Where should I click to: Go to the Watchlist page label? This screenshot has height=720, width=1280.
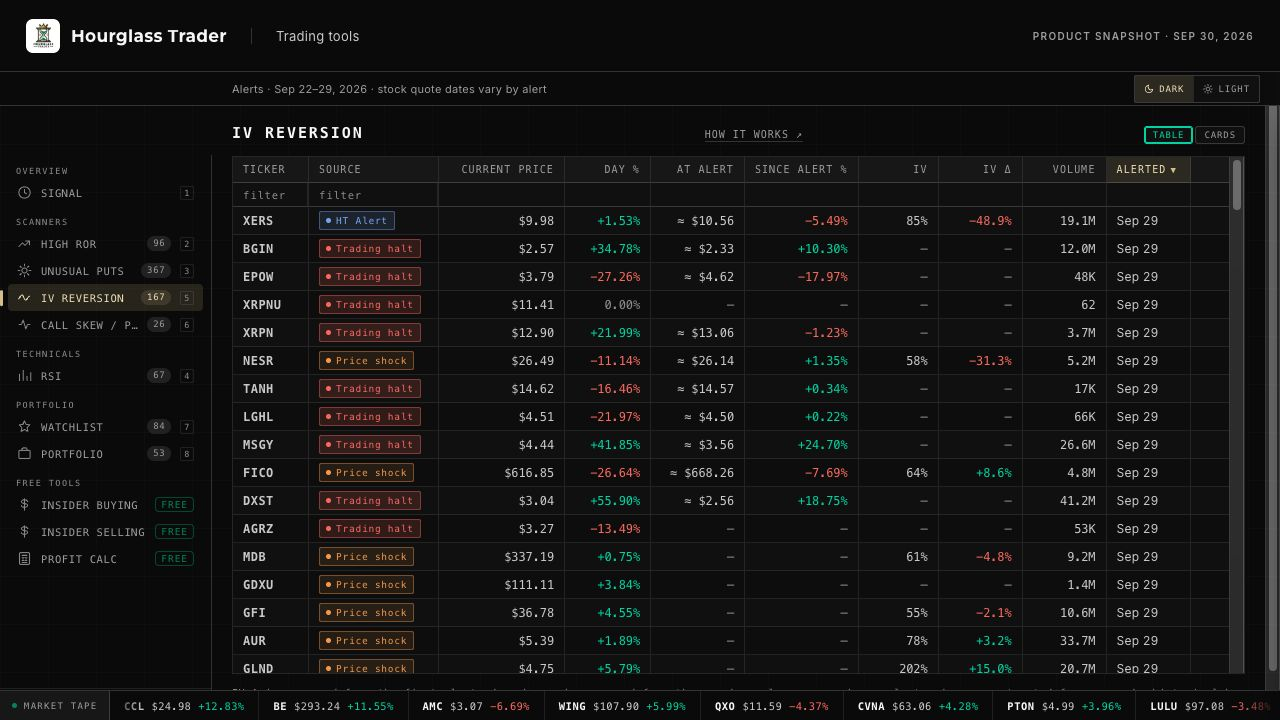pos(72,427)
